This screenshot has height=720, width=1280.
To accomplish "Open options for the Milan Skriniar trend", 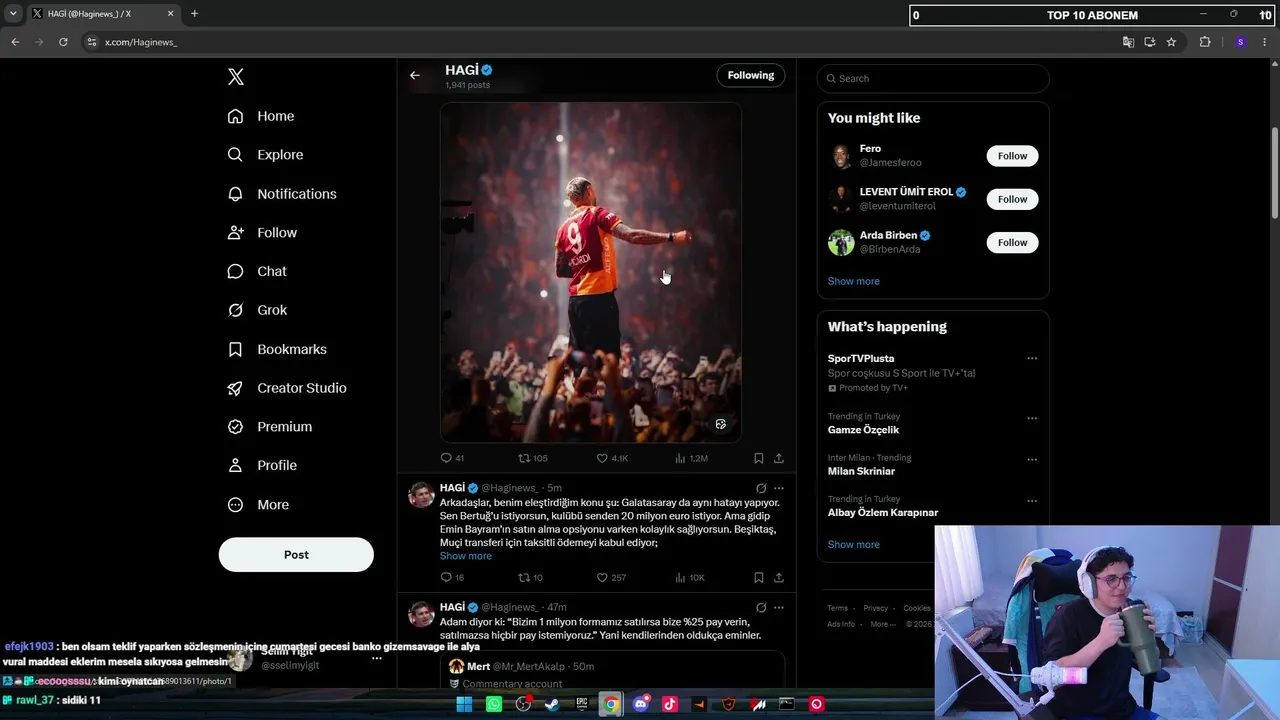I will point(1032,459).
